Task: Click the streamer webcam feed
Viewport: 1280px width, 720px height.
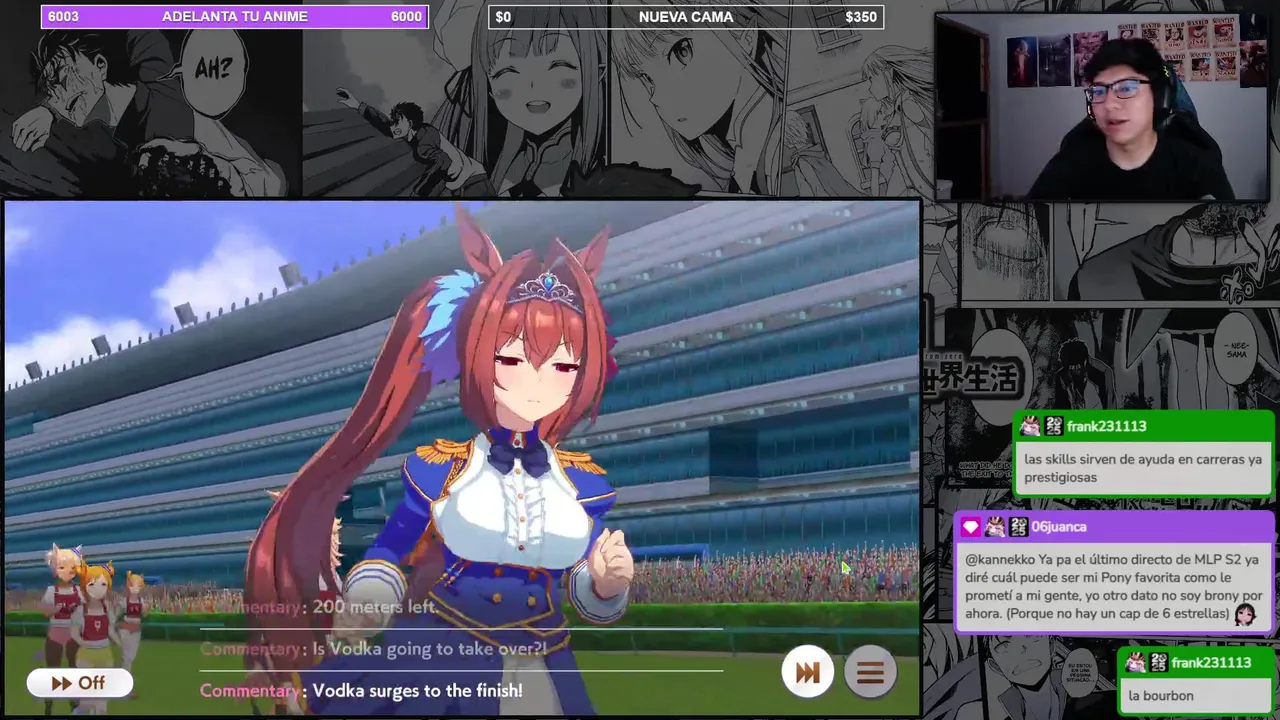Action: (1102, 107)
